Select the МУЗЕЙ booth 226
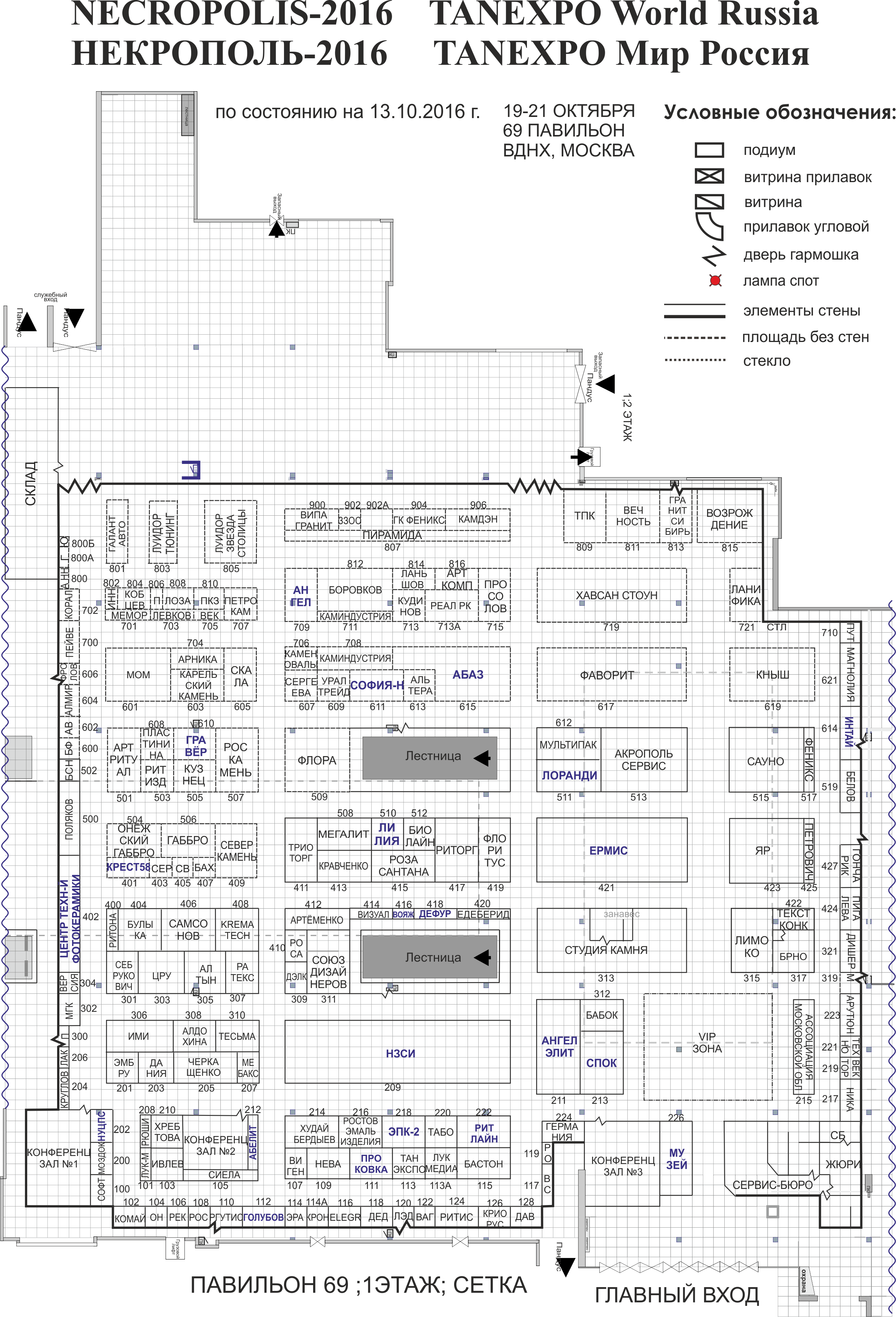 point(676,1158)
